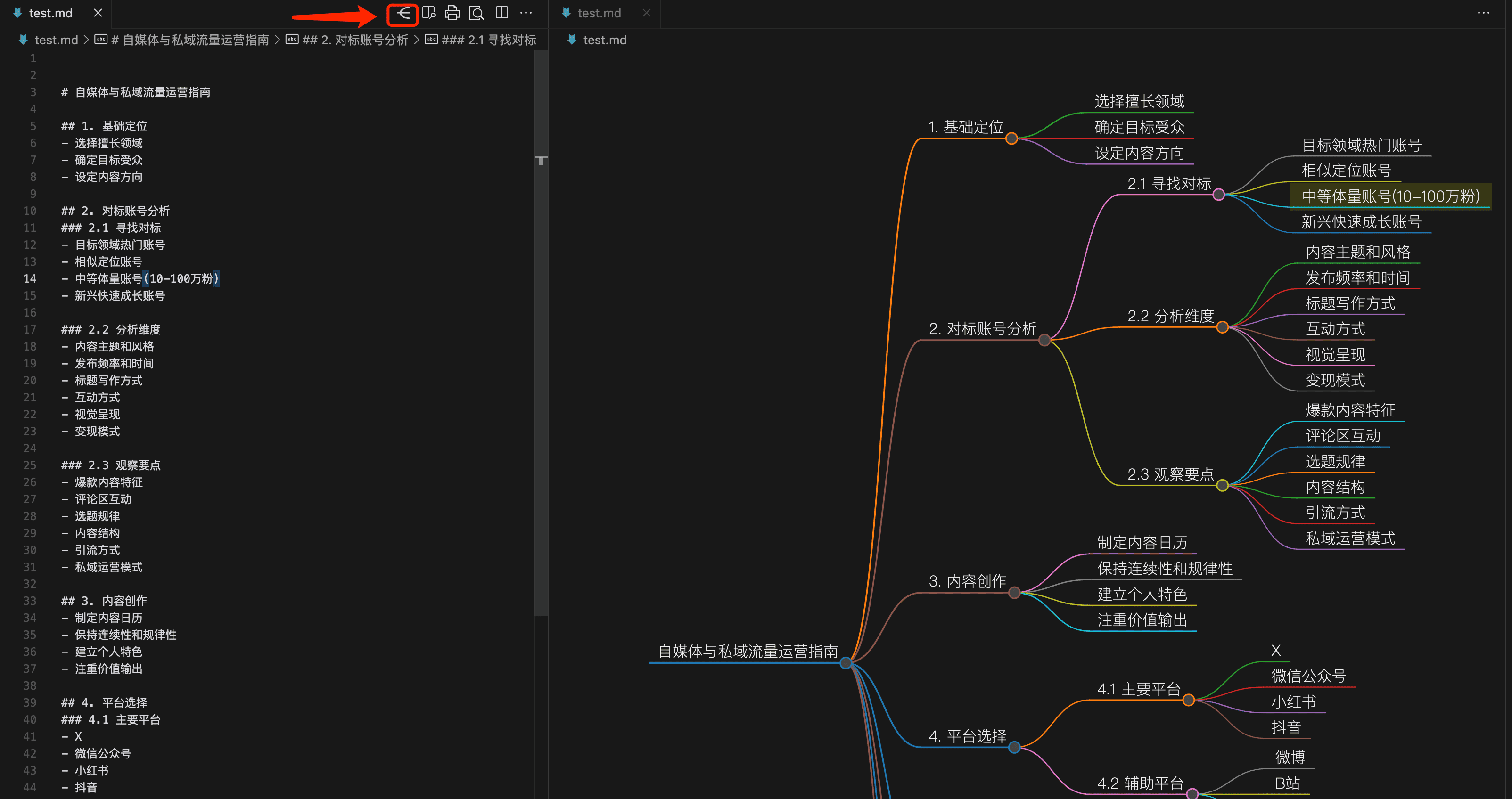Click mindmap leaf '小红书'

pyautogui.click(x=1293, y=701)
